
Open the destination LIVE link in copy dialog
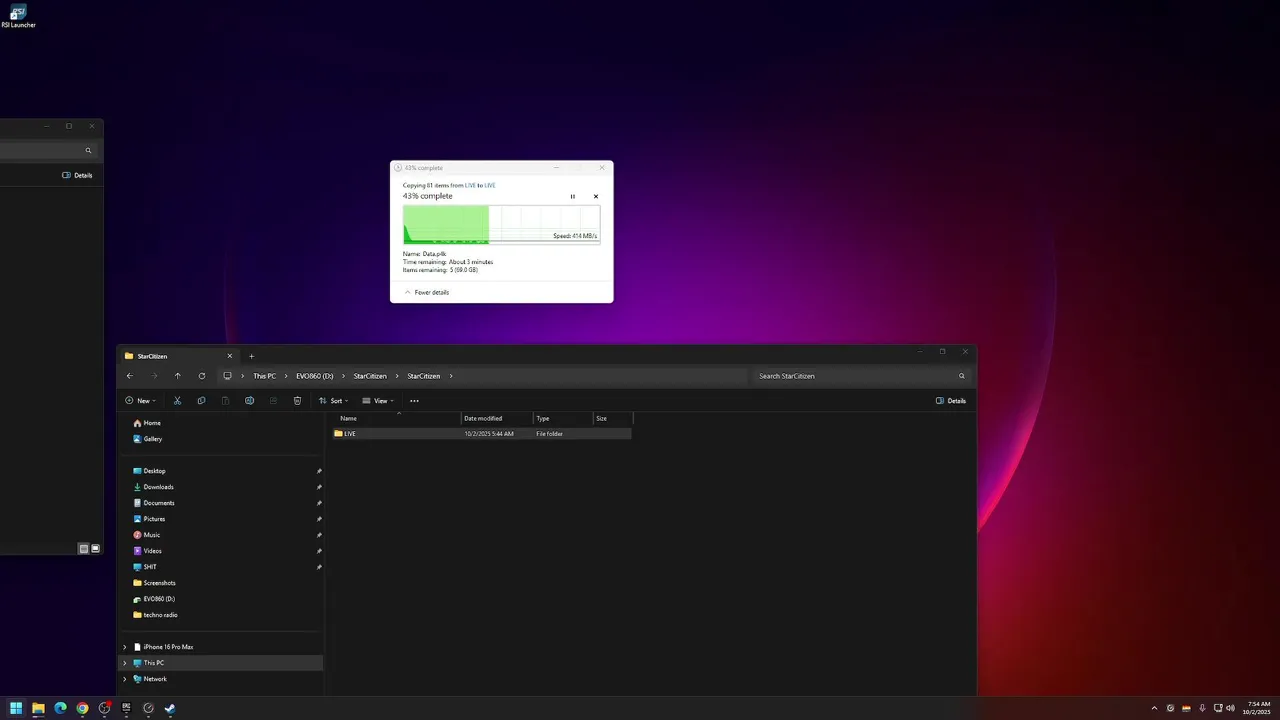pyautogui.click(x=490, y=186)
